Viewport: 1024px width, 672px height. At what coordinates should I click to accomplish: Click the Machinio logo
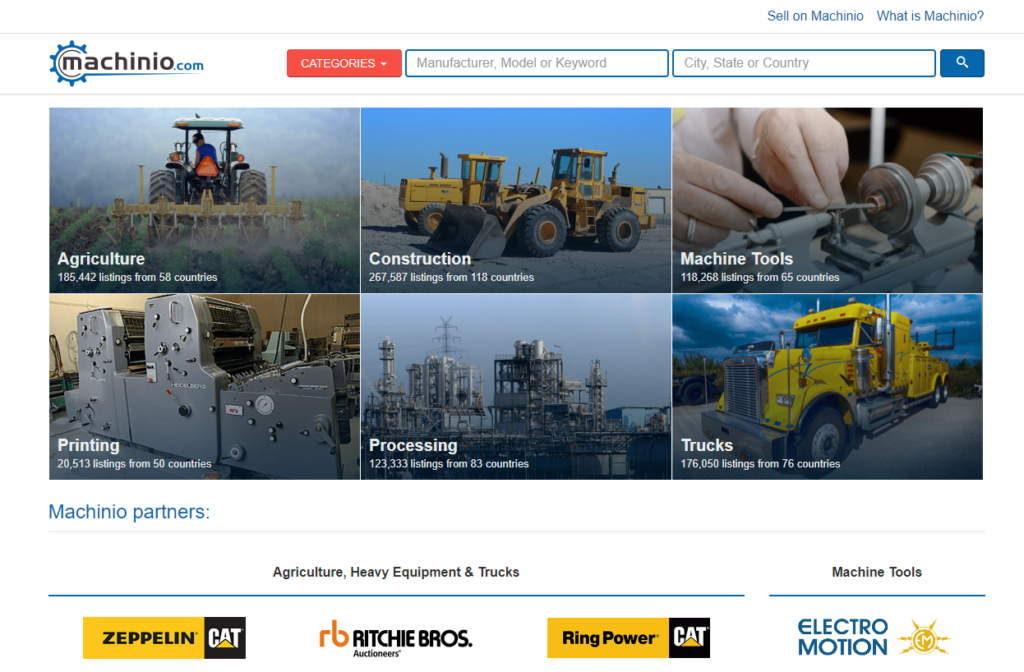coord(125,62)
